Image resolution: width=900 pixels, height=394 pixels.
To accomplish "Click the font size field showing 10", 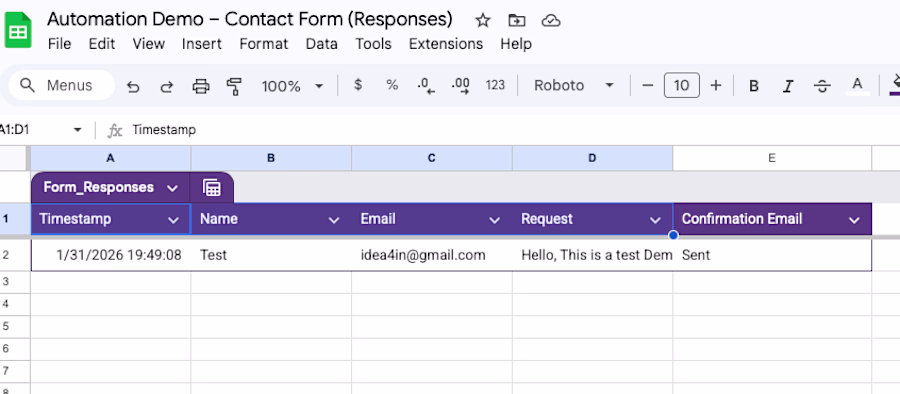I will pos(681,86).
